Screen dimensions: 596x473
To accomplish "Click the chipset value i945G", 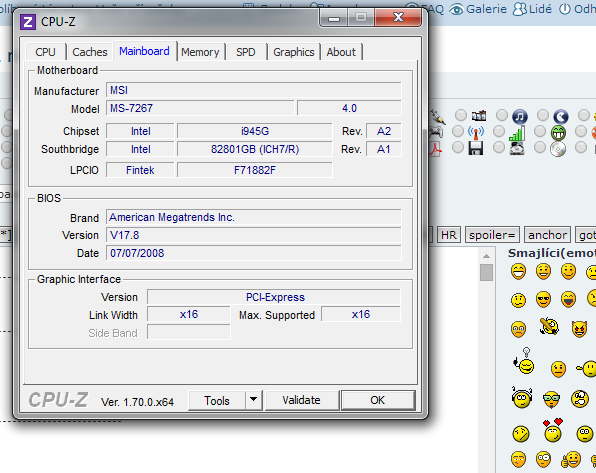I will (x=255, y=131).
